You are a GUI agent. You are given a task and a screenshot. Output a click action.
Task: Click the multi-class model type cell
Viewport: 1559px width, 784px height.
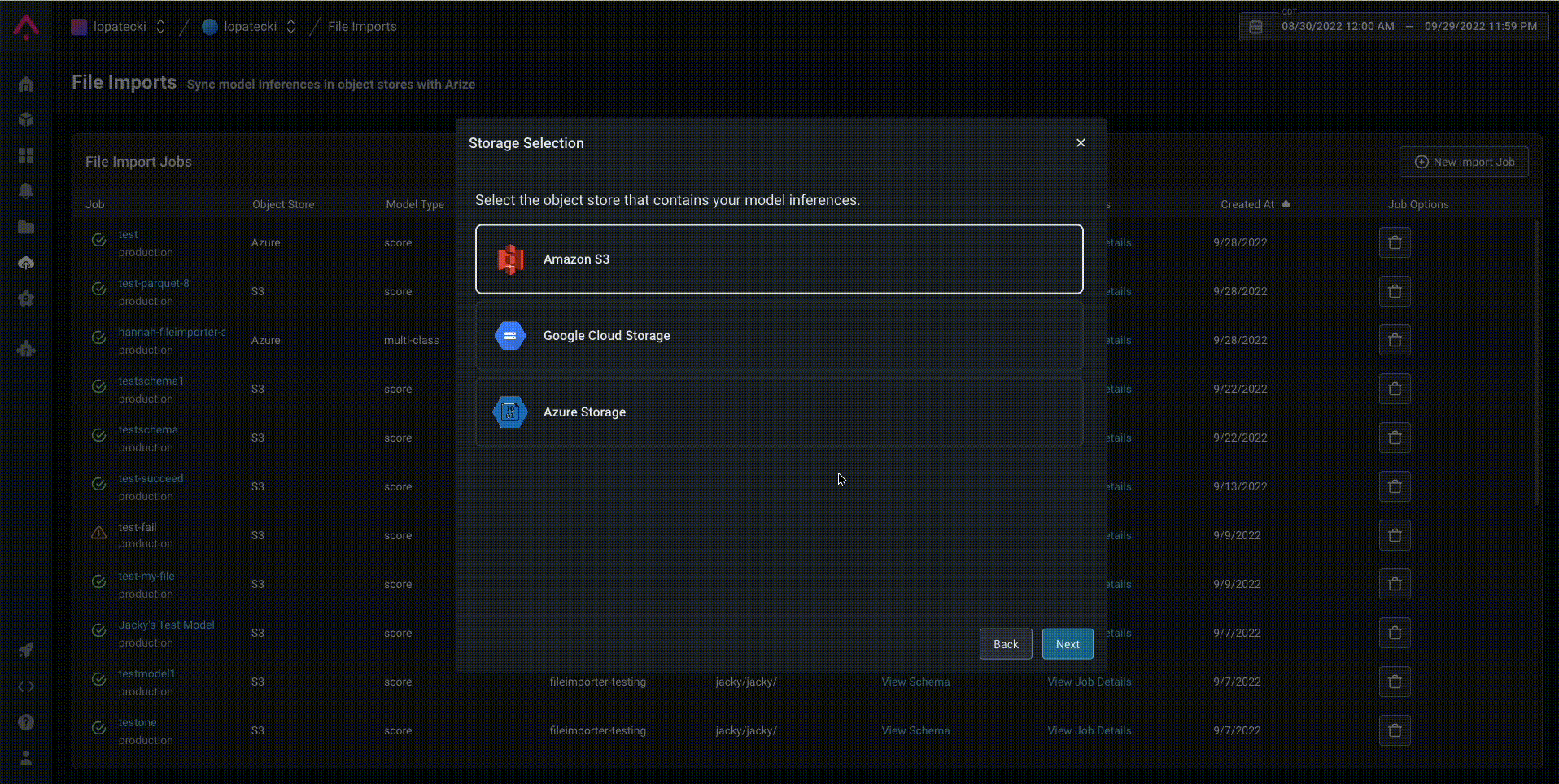(411, 340)
